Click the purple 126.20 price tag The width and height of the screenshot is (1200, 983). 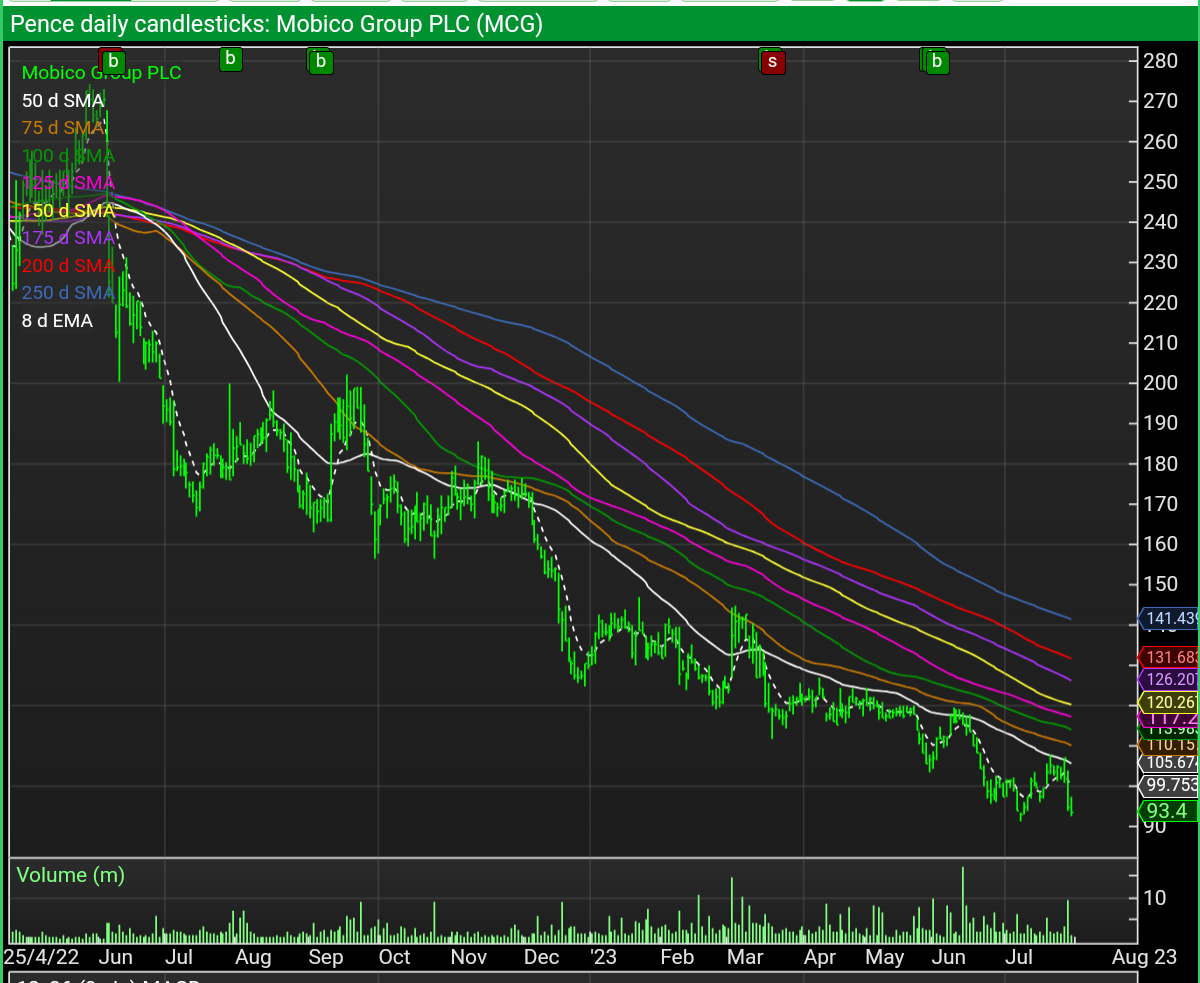[1168, 680]
